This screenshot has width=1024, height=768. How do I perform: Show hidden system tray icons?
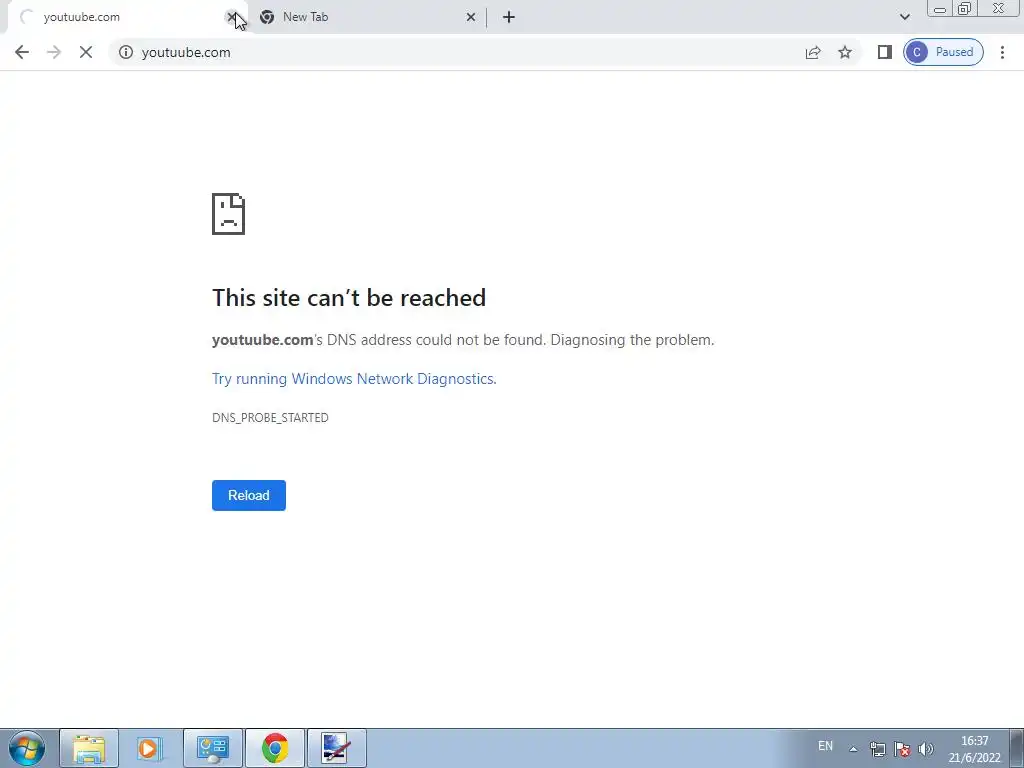click(x=853, y=749)
